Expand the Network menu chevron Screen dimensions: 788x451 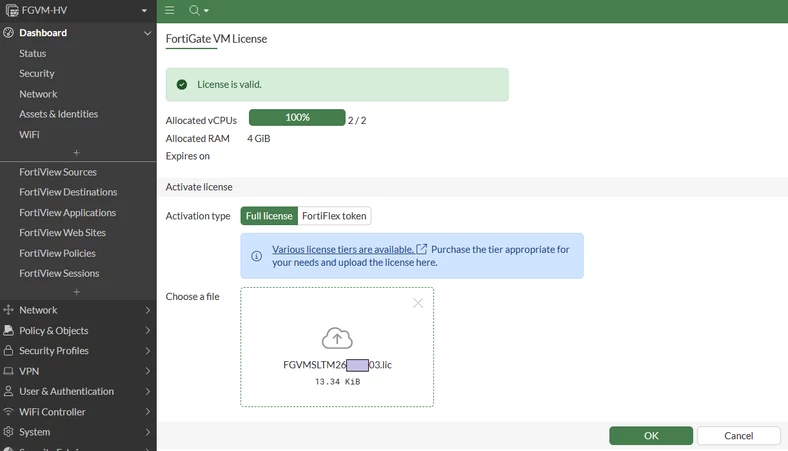tap(148, 310)
